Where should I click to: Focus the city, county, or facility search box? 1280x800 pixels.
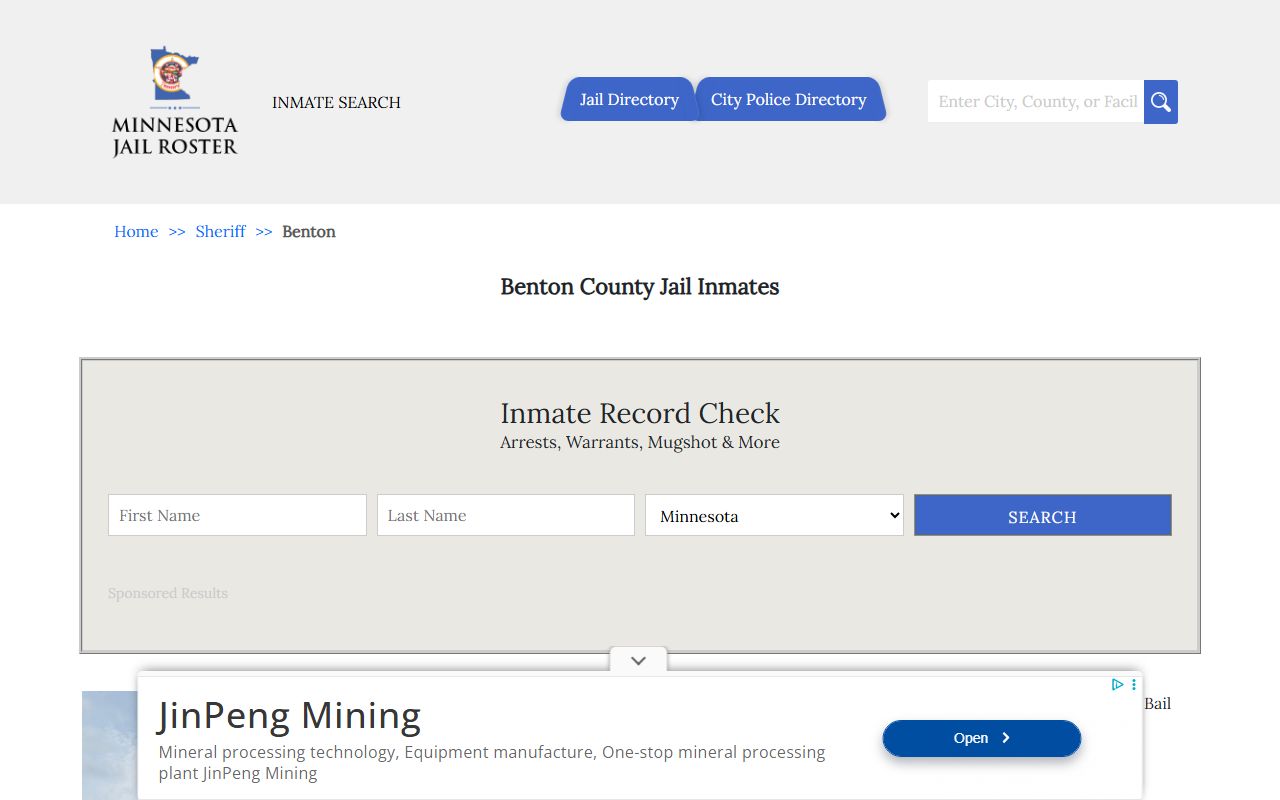[1036, 102]
